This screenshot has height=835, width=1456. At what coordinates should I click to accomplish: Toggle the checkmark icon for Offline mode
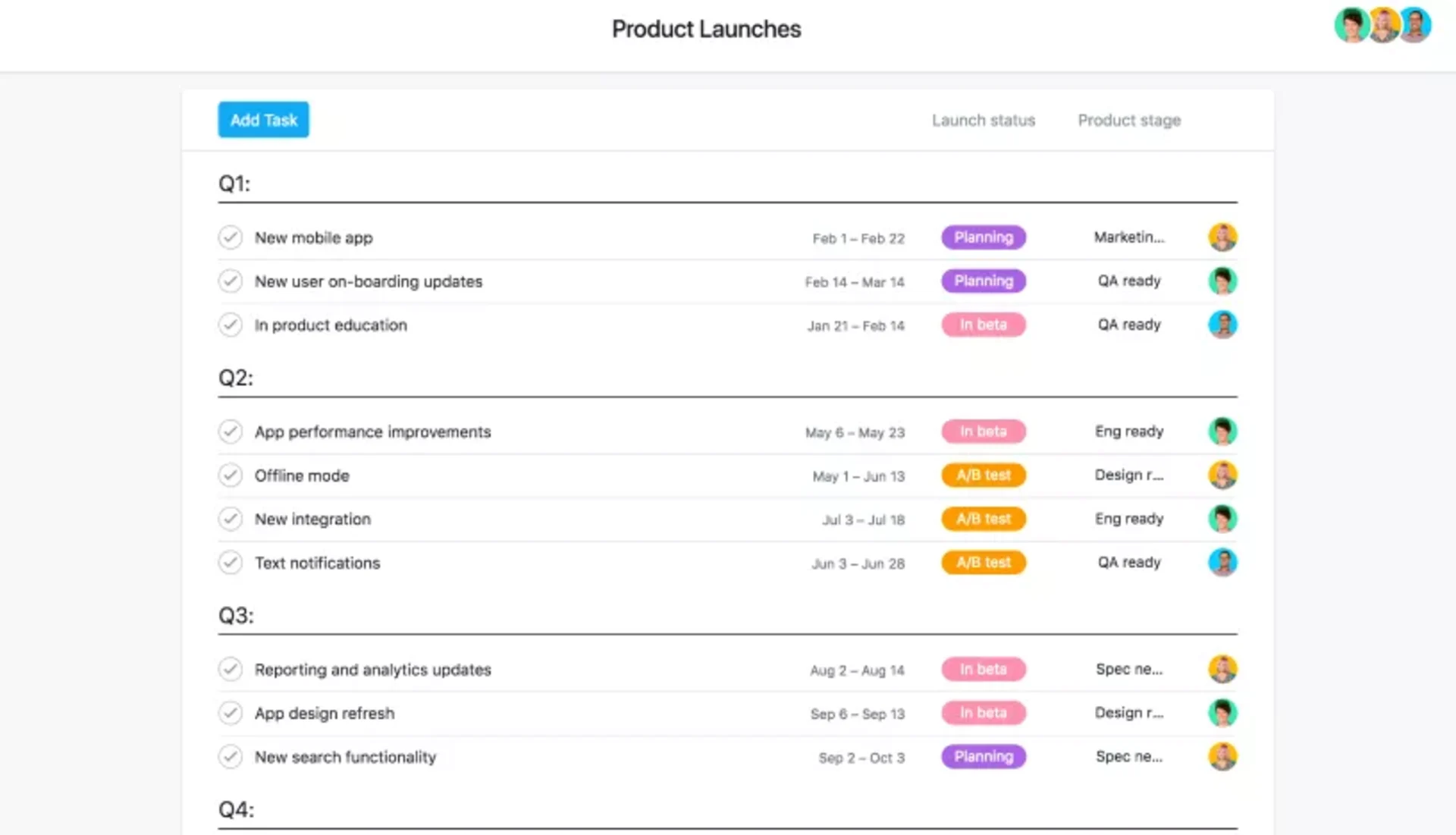230,475
